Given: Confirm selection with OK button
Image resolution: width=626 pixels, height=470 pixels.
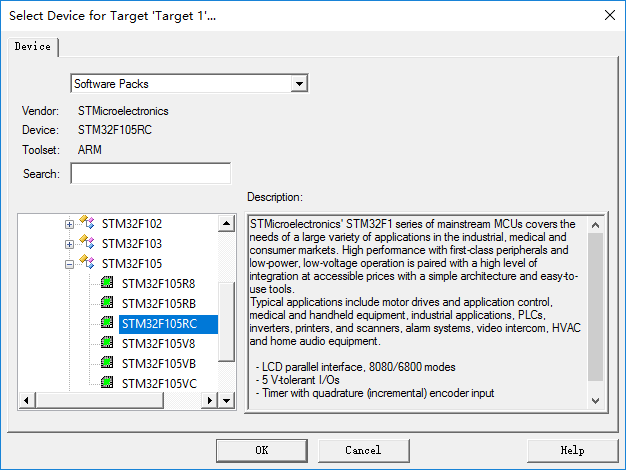Looking at the screenshot, I should (x=262, y=450).
